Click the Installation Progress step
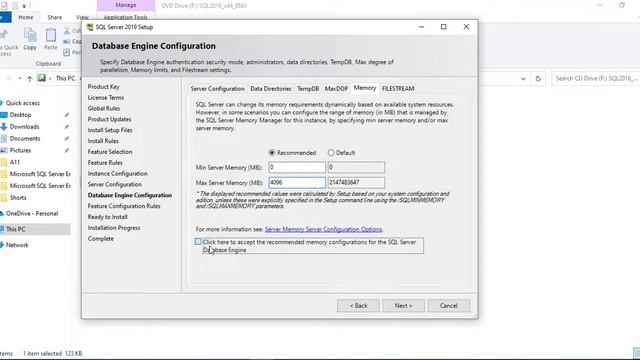640x360 pixels. point(114,228)
